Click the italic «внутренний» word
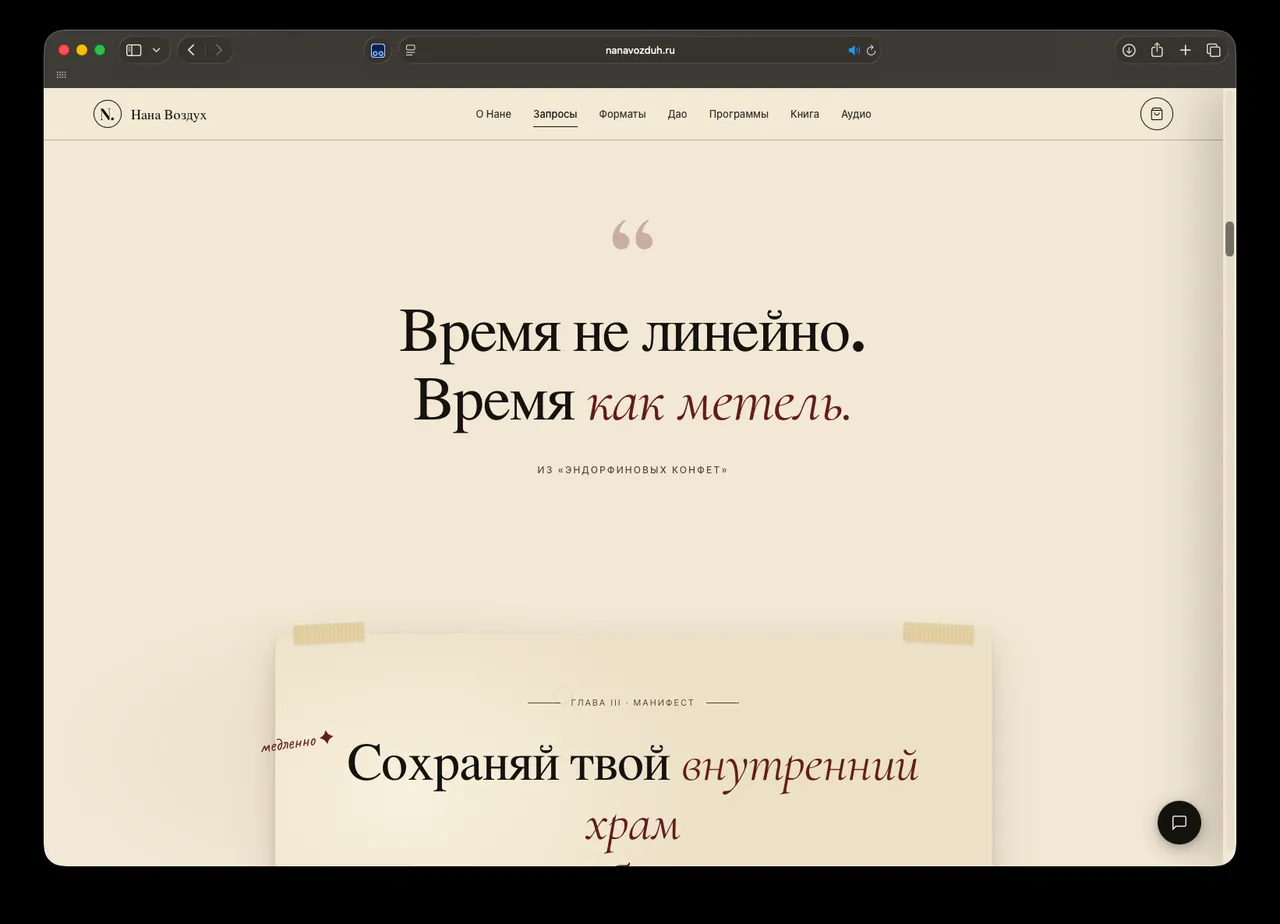Viewport: 1280px width, 924px height. coord(800,766)
